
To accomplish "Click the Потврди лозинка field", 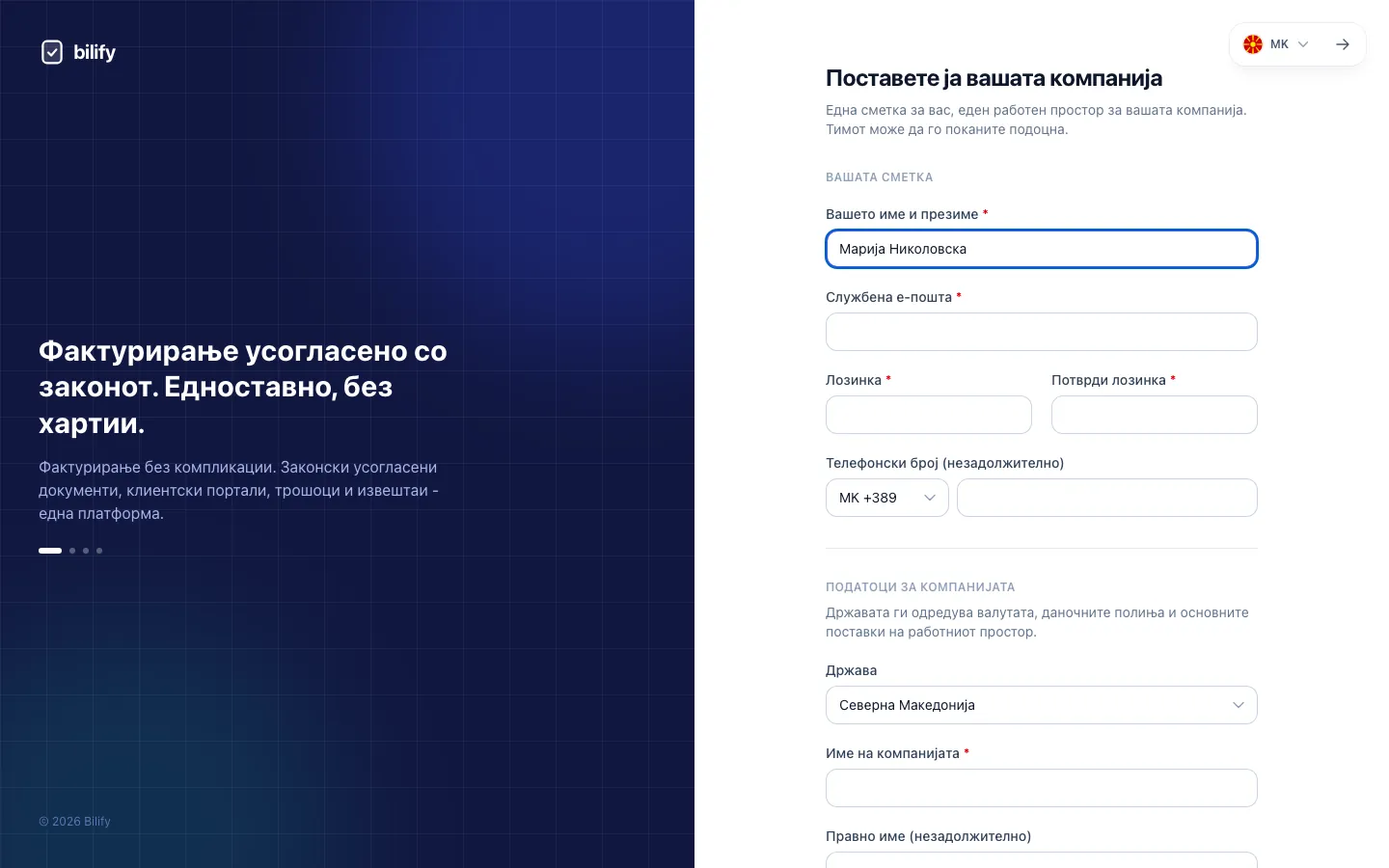I will coord(1155,415).
